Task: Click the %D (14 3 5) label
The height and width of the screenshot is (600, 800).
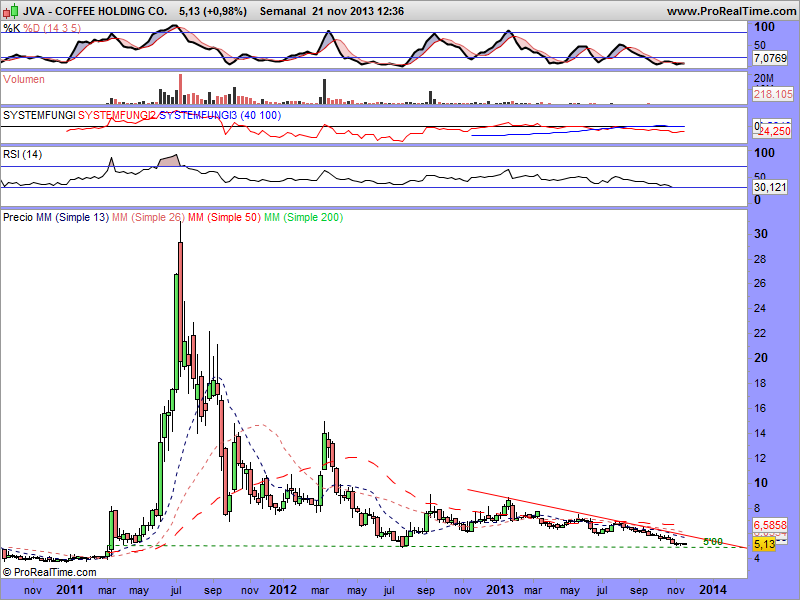Action: 52,28
